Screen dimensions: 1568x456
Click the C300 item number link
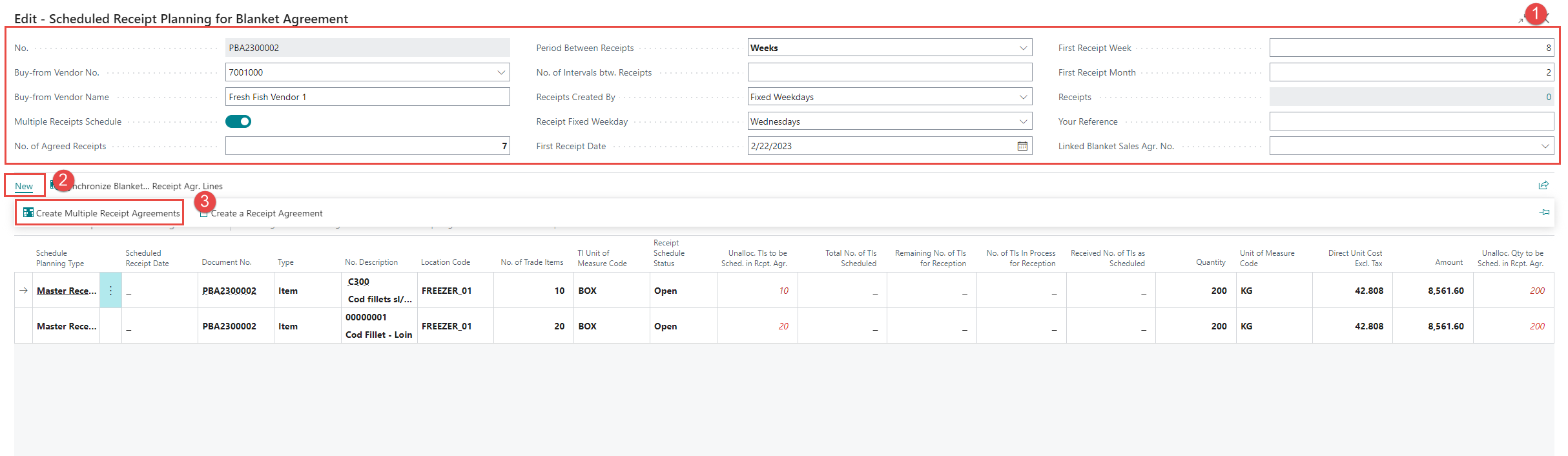358,282
